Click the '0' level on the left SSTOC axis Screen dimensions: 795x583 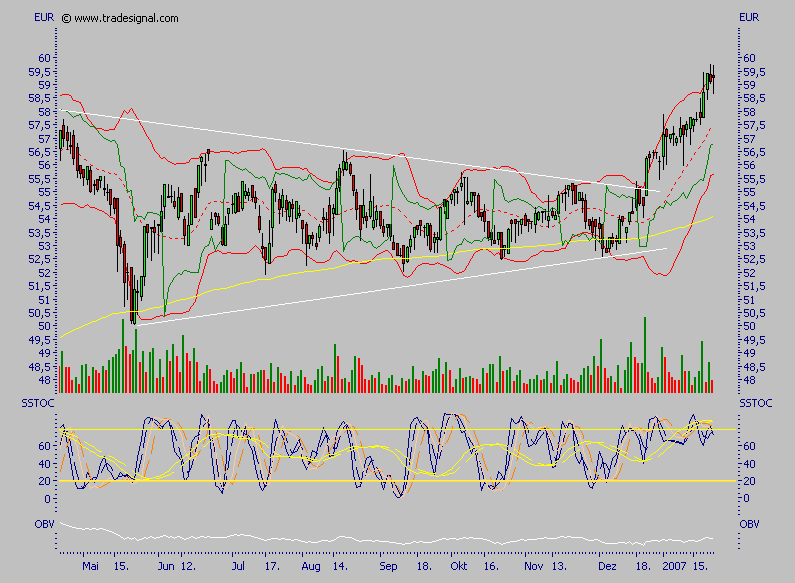coord(48,498)
